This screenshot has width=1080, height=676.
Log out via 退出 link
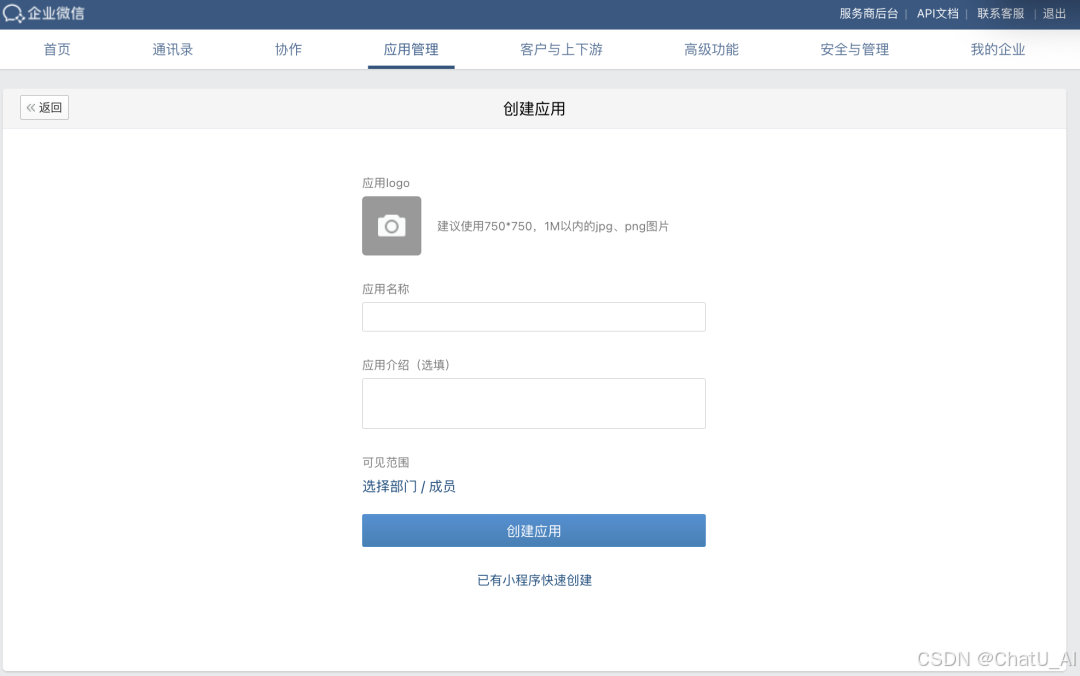tap(1054, 14)
